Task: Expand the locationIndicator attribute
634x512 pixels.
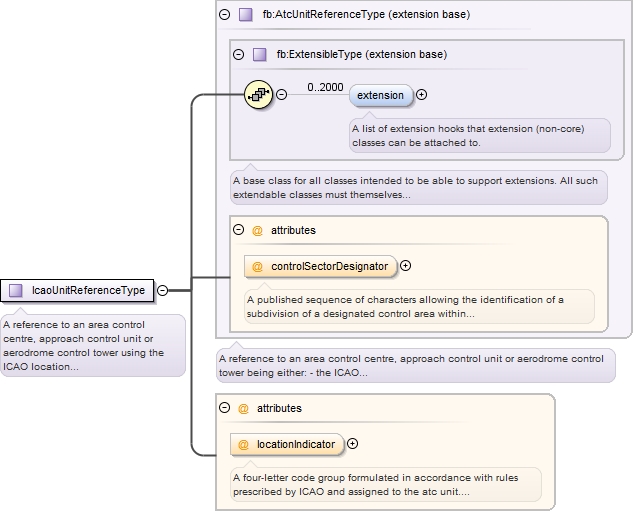Action: point(352,444)
